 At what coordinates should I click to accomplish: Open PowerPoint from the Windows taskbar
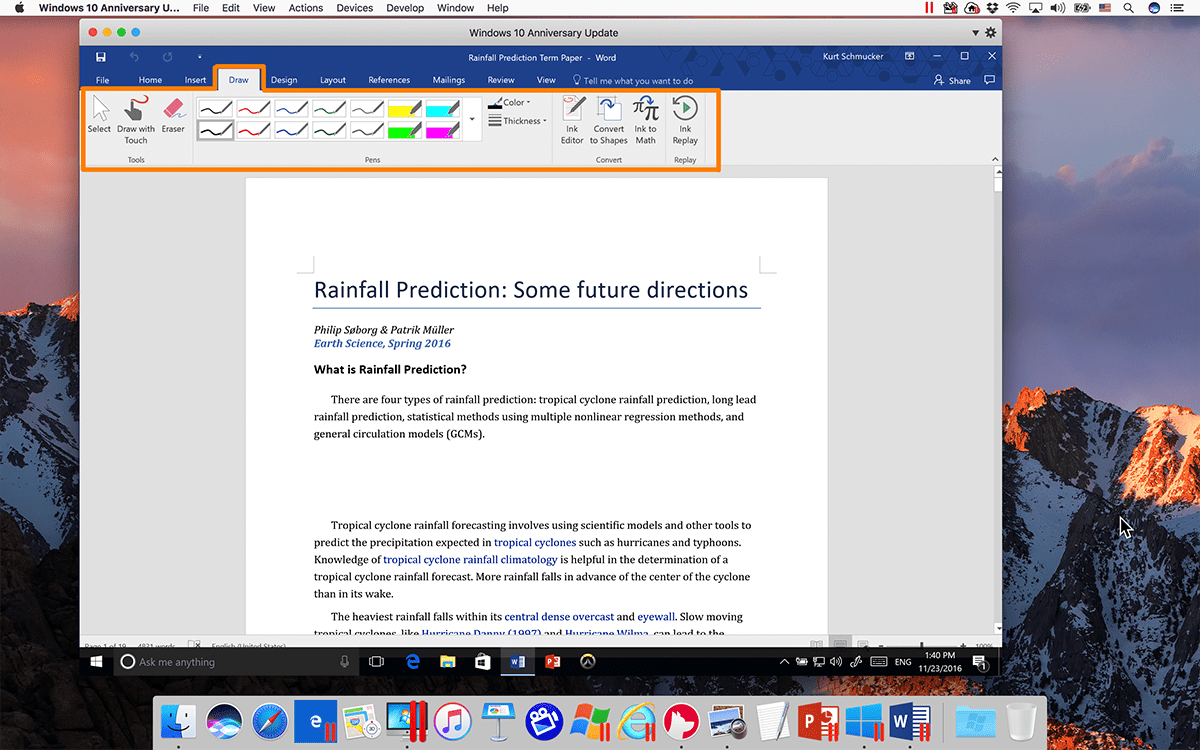click(552, 662)
